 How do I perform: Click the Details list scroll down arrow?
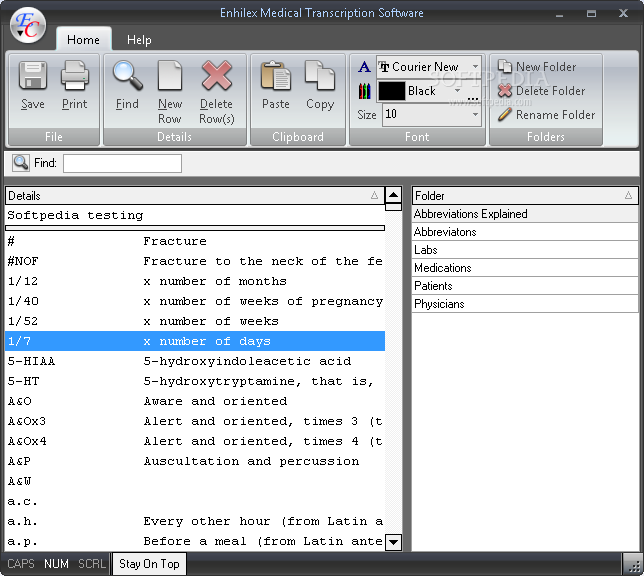click(x=393, y=542)
